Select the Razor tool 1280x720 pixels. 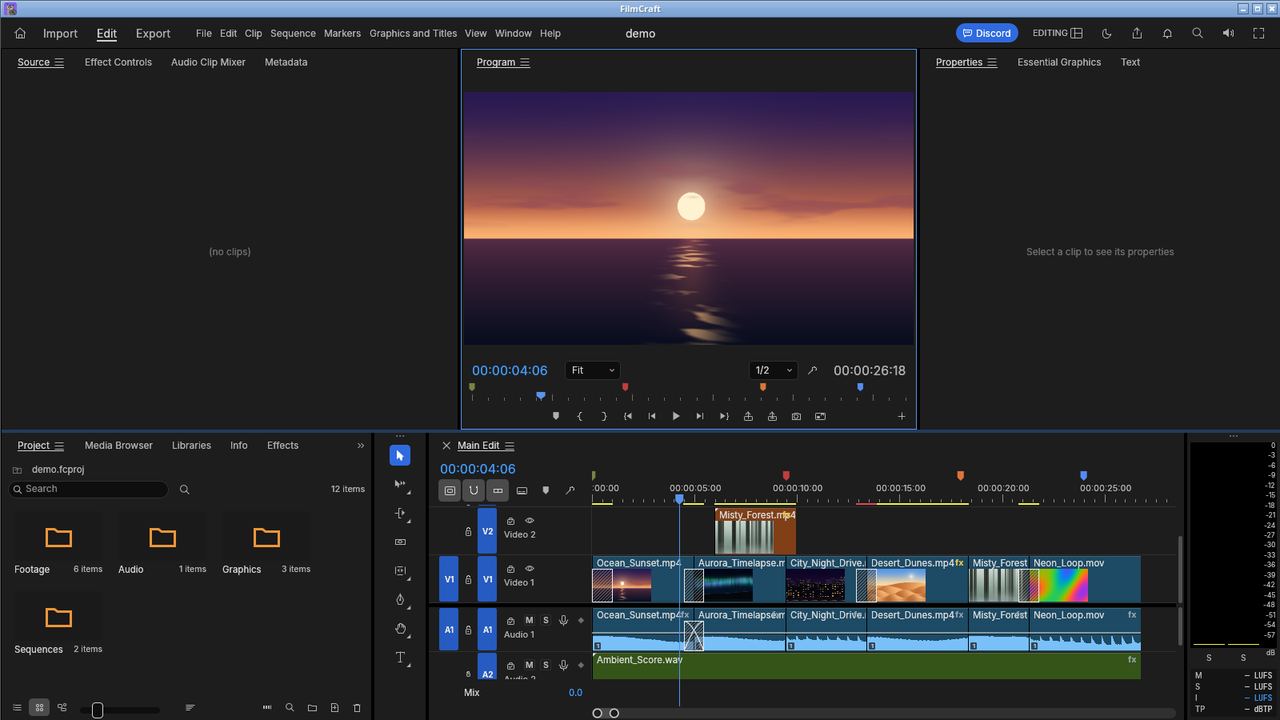[400, 542]
